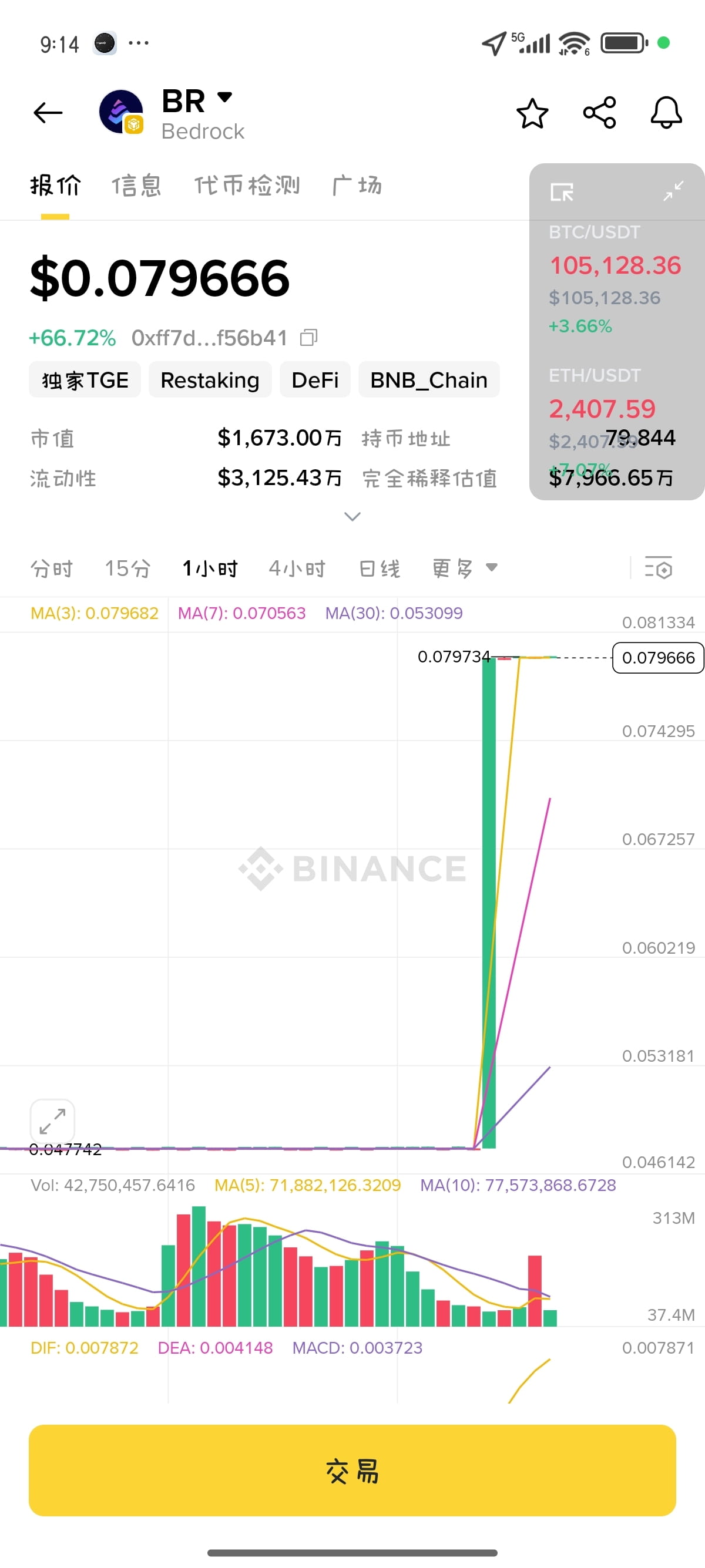
Task: Expand more market stats chevron
Action: pyautogui.click(x=352, y=516)
